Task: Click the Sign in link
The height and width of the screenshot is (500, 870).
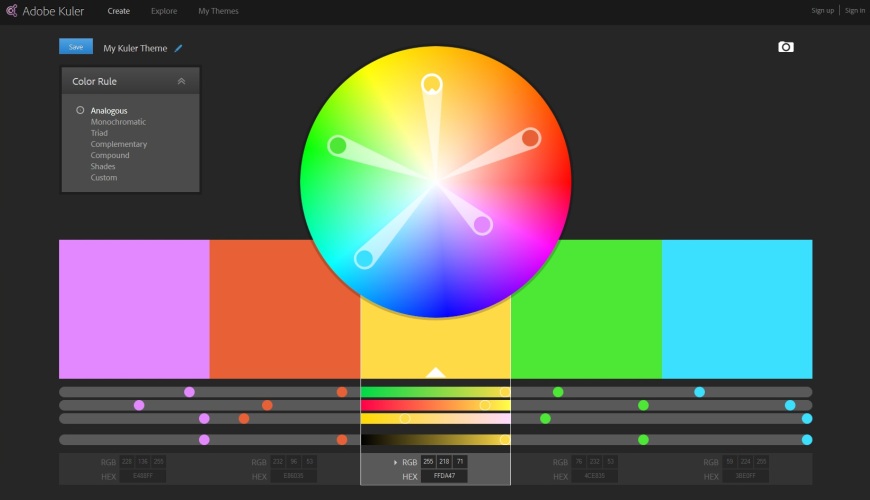Action: coord(854,11)
